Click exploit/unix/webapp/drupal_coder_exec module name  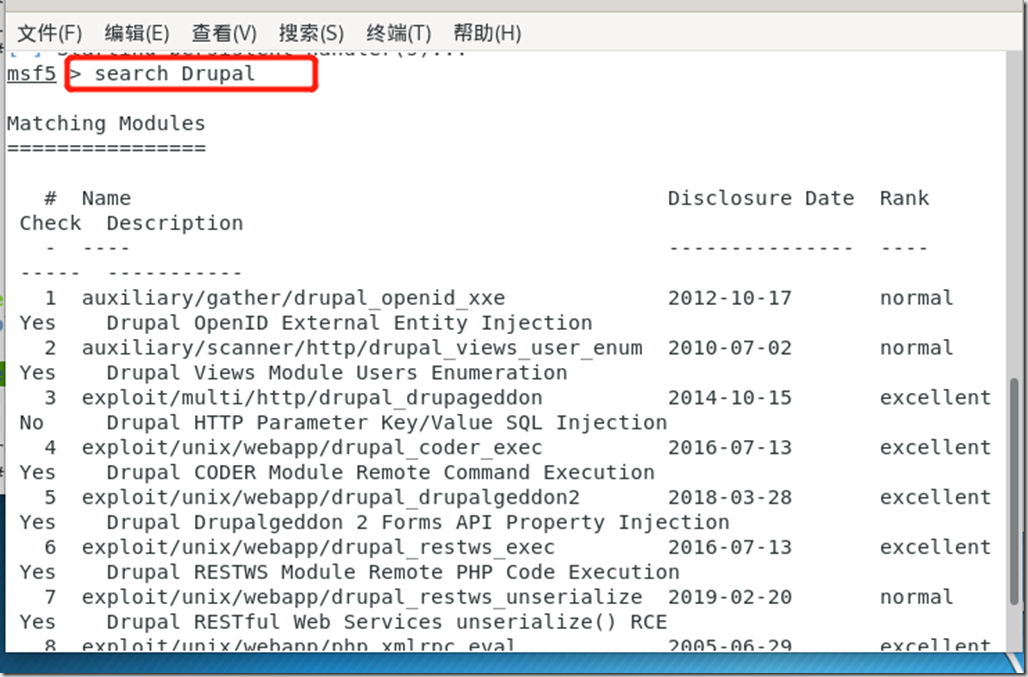tap(312, 448)
